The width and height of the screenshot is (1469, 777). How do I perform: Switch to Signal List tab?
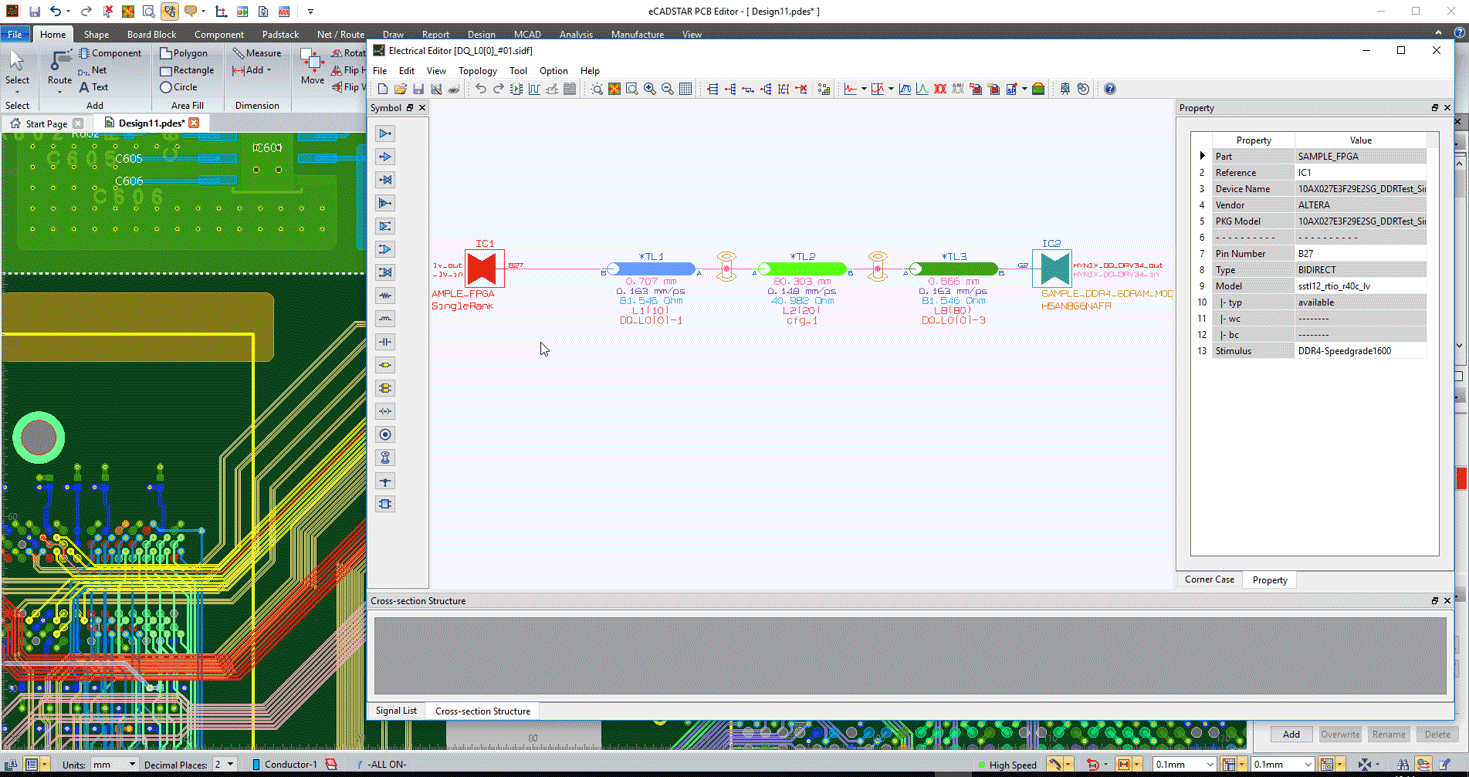(x=396, y=711)
